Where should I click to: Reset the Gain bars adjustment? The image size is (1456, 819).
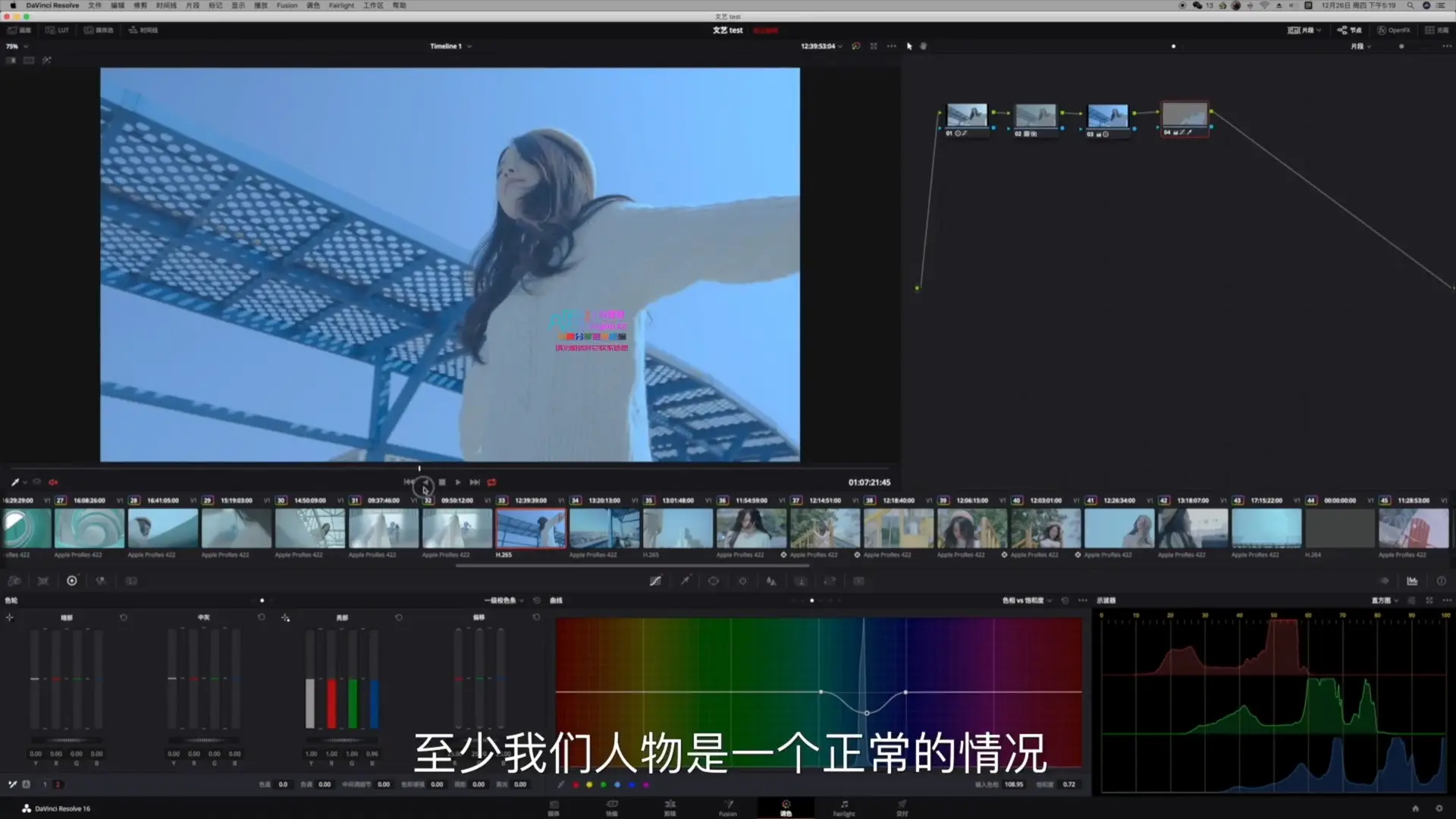(399, 617)
